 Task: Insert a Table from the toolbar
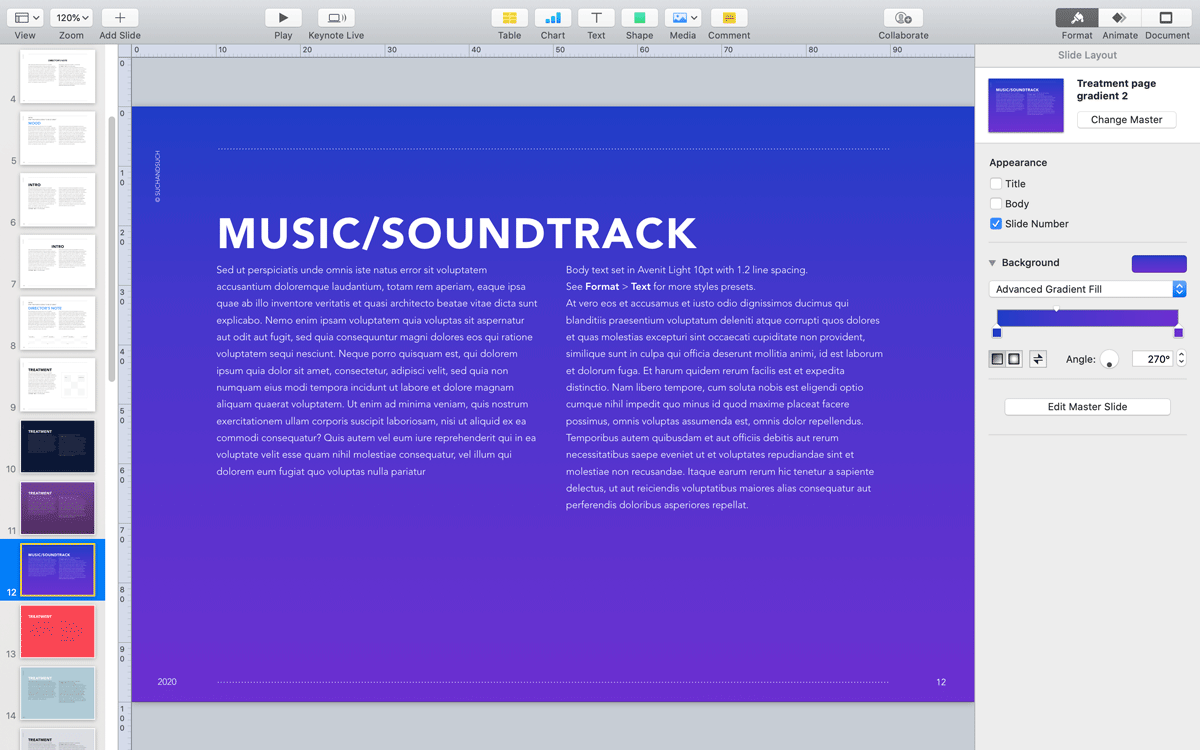click(x=509, y=18)
